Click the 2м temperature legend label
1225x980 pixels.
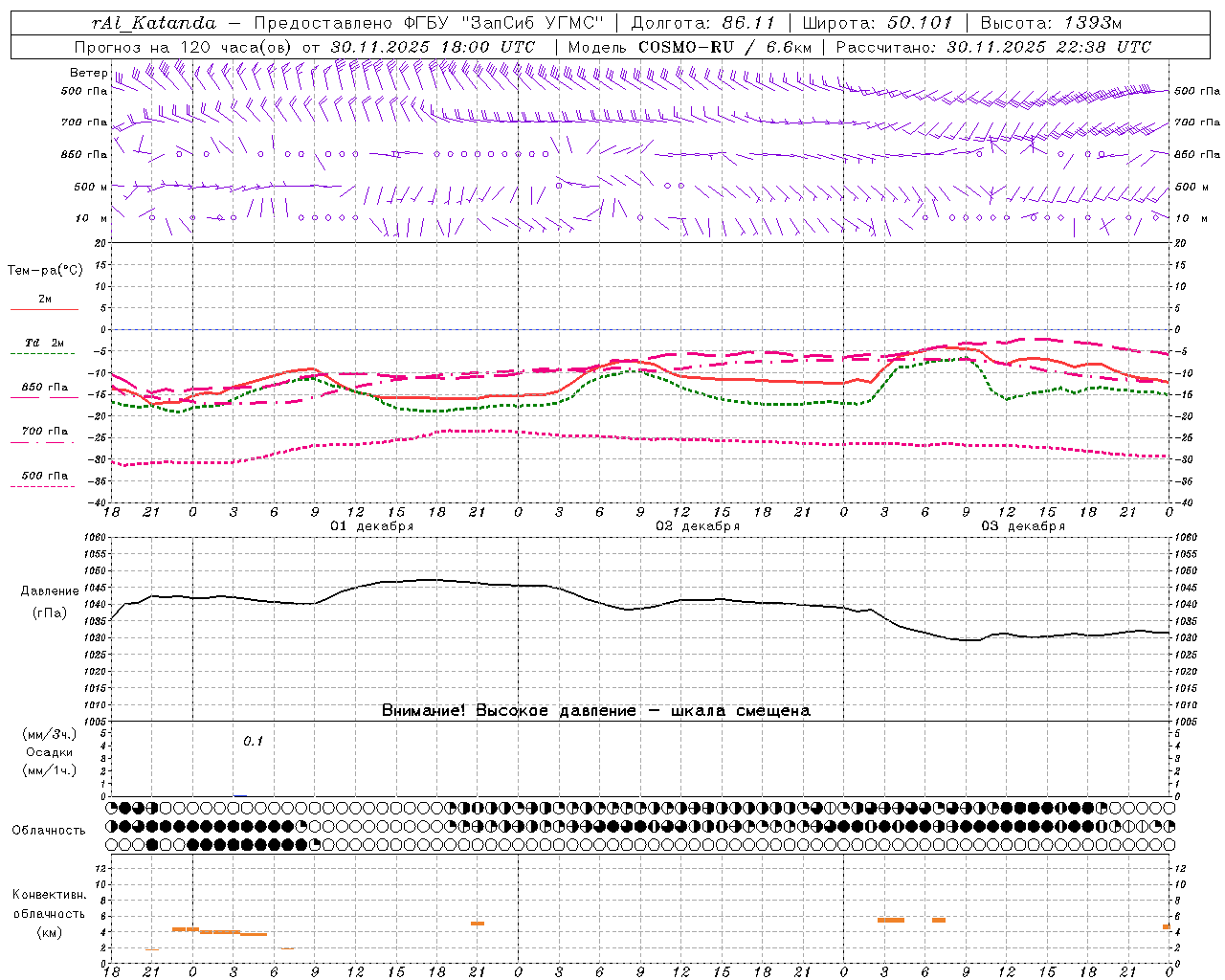tap(45, 300)
